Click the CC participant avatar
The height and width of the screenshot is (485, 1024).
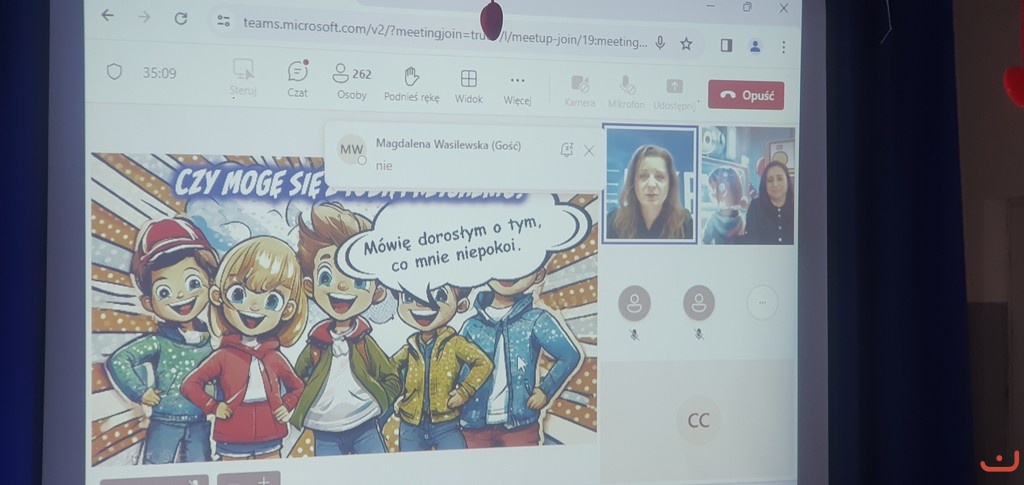pos(698,420)
